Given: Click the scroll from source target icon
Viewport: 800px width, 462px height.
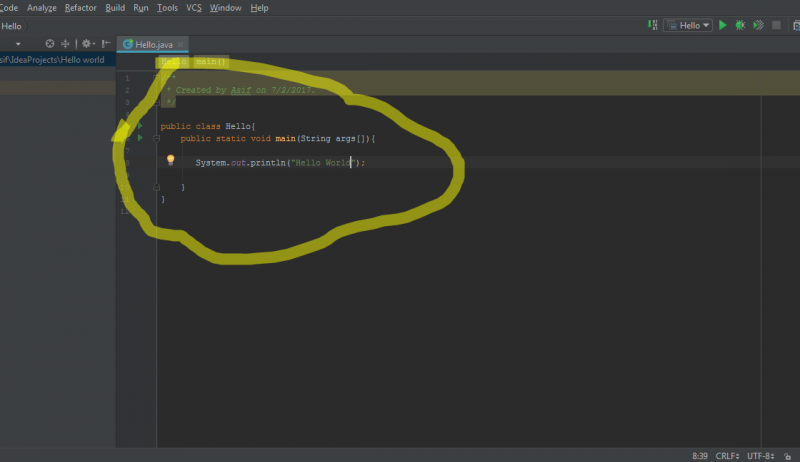Looking at the screenshot, I should click(50, 44).
